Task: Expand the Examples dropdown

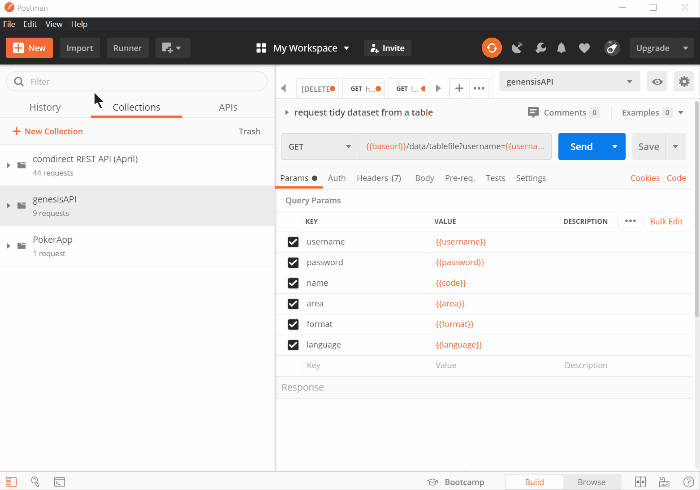Action: pos(681,112)
